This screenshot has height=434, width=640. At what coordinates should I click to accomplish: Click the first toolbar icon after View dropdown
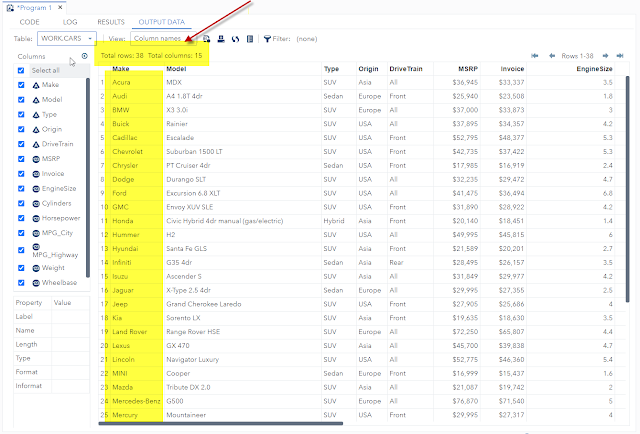[x=207, y=39]
